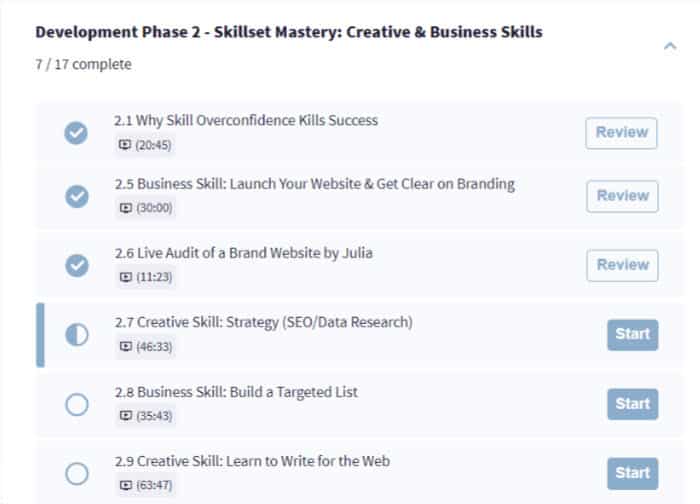Collapse the Development Phase 2 section
The height and width of the screenshot is (504, 700).
click(x=669, y=45)
